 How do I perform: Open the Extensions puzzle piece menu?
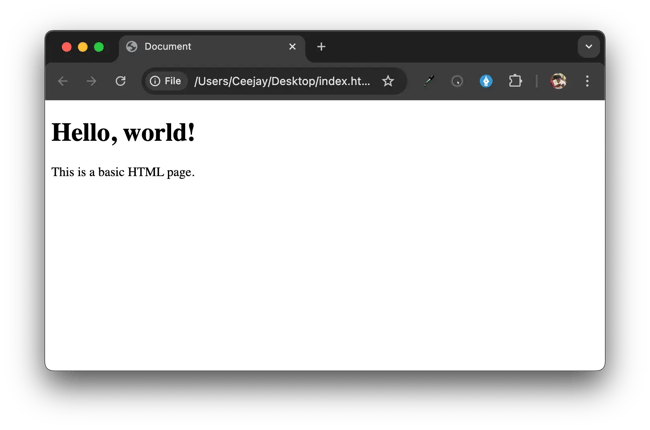pos(515,81)
